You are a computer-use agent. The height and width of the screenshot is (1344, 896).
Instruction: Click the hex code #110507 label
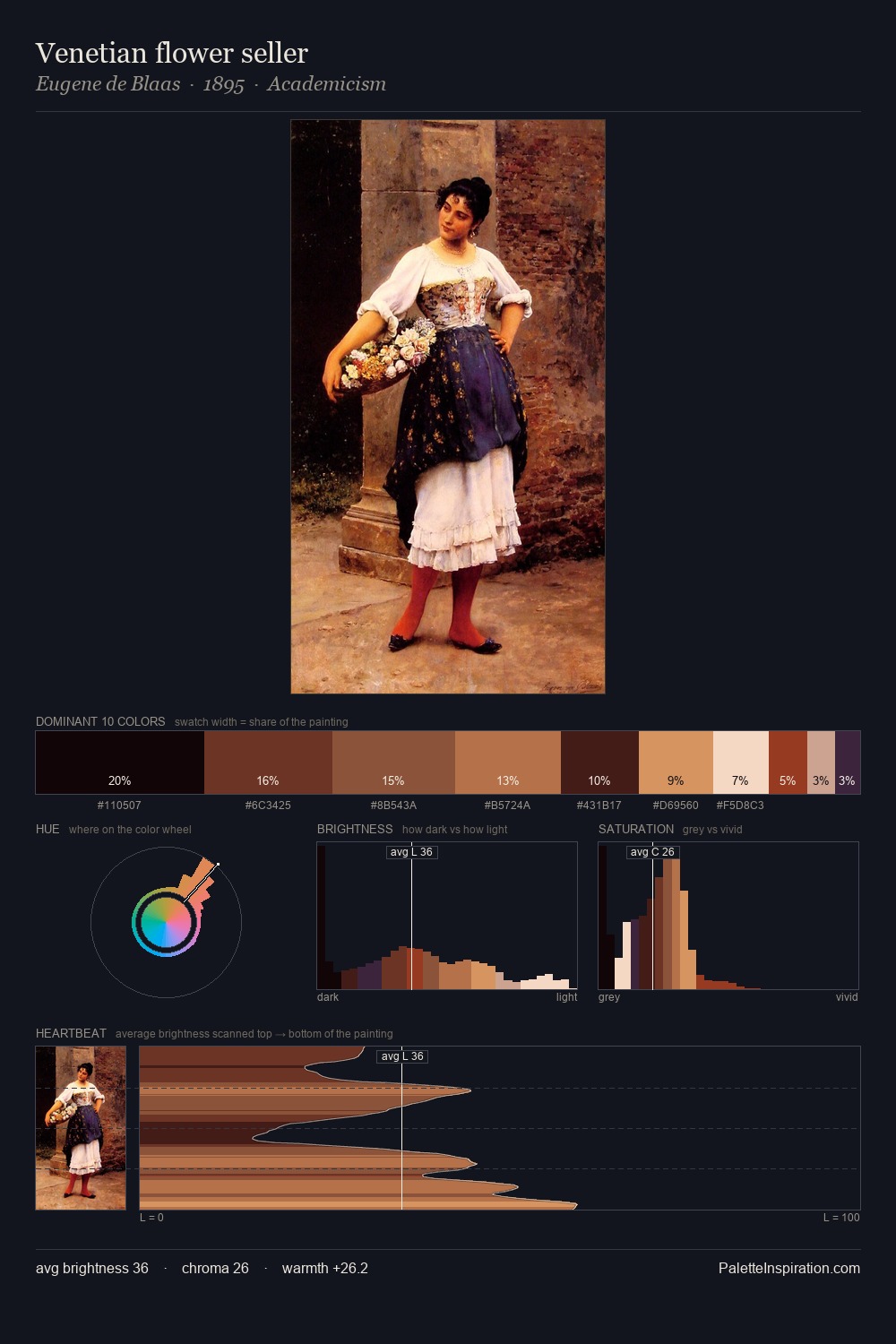pos(119,806)
